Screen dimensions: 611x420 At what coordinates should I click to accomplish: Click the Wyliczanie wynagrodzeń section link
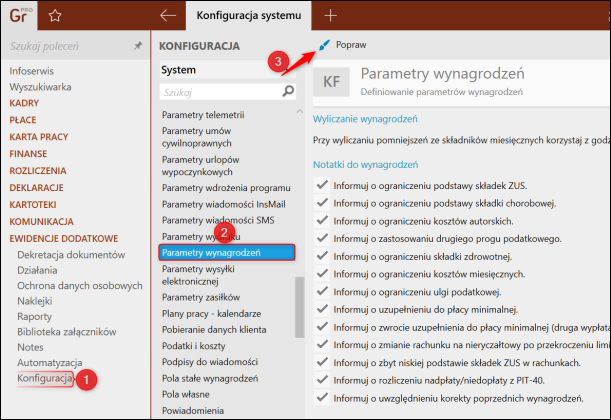pos(365,119)
